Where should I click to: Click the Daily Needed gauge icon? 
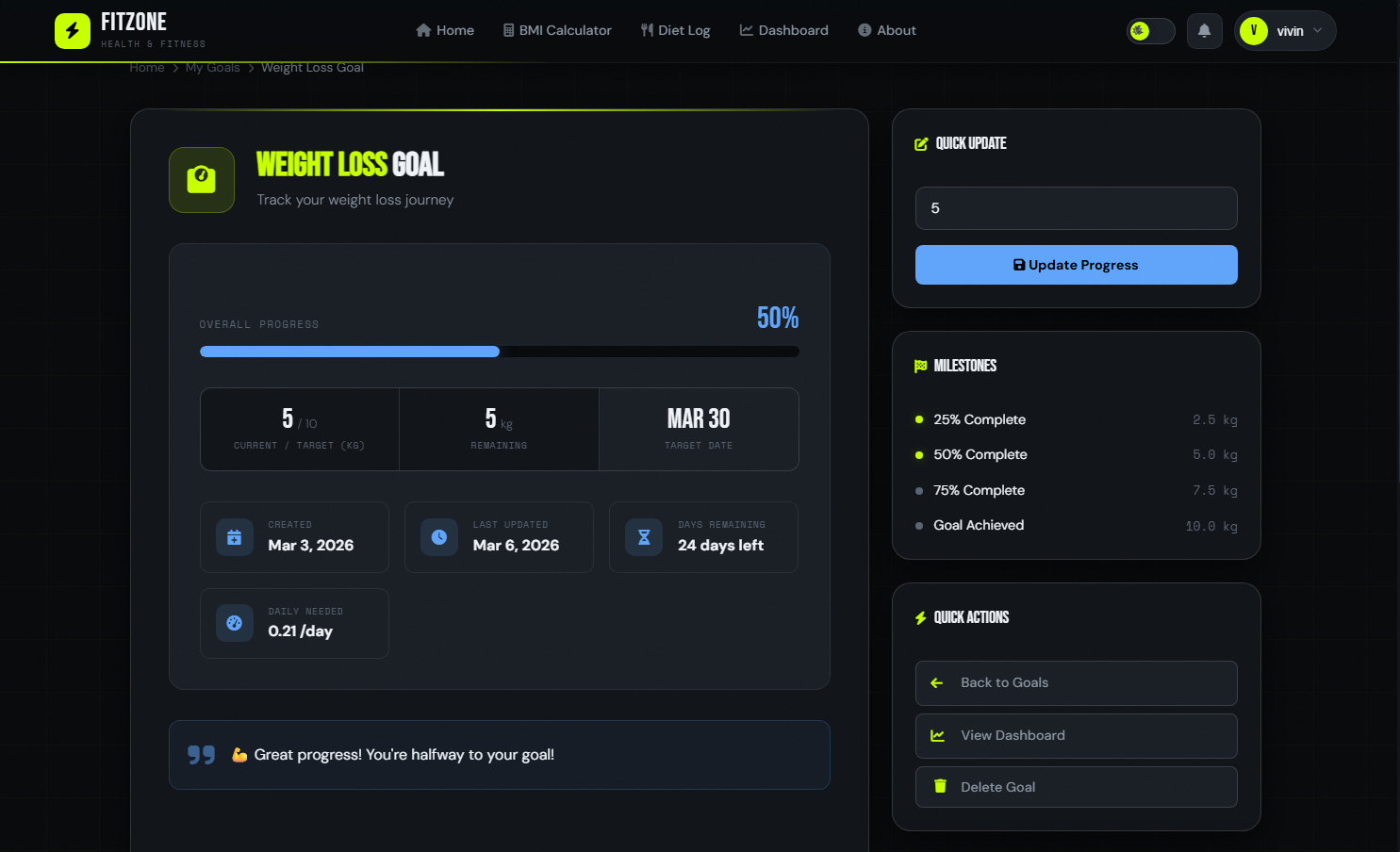[235, 623]
